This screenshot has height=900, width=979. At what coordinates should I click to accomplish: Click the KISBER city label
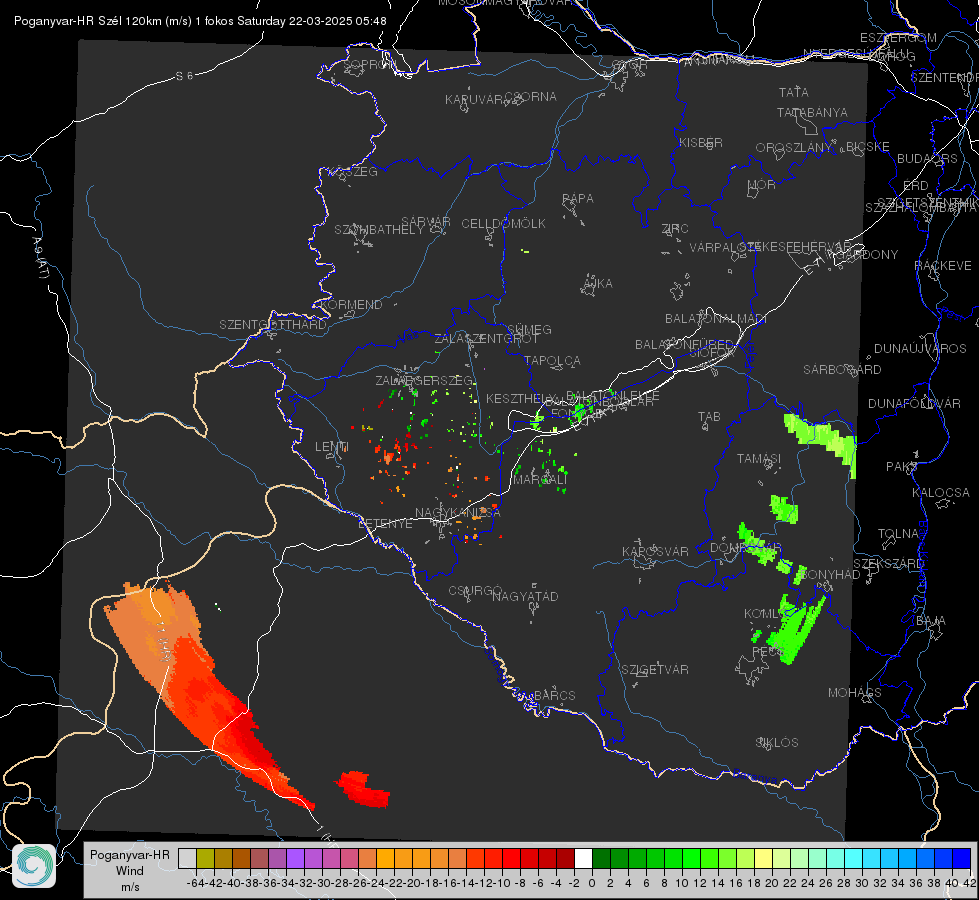701,143
